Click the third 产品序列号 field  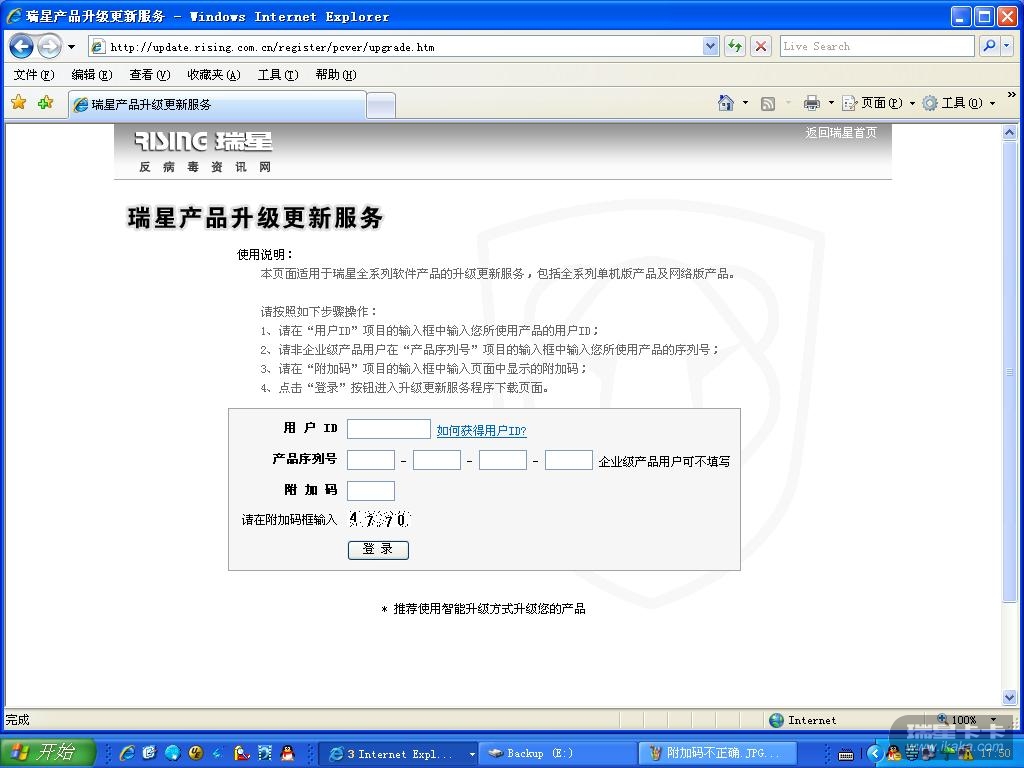pyautogui.click(x=503, y=460)
